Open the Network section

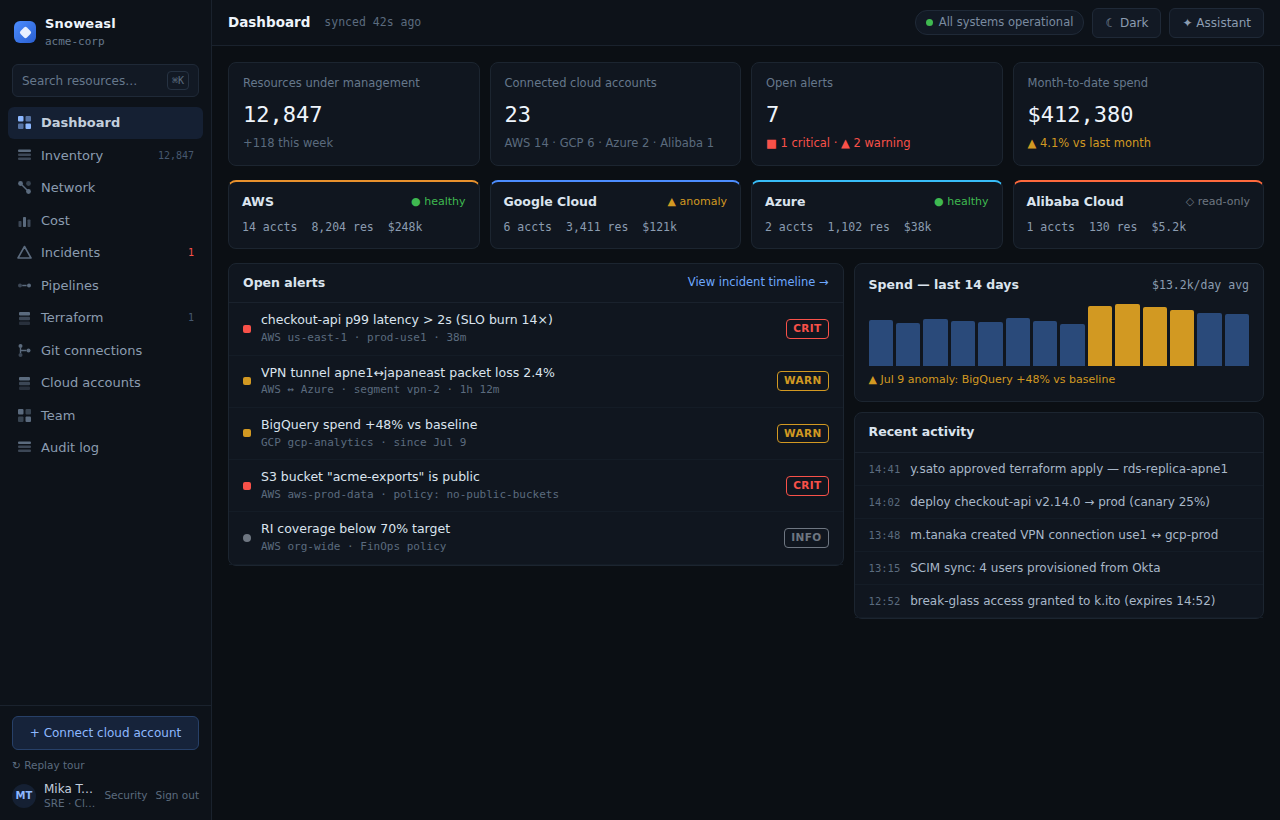pyautogui.click(x=105, y=188)
